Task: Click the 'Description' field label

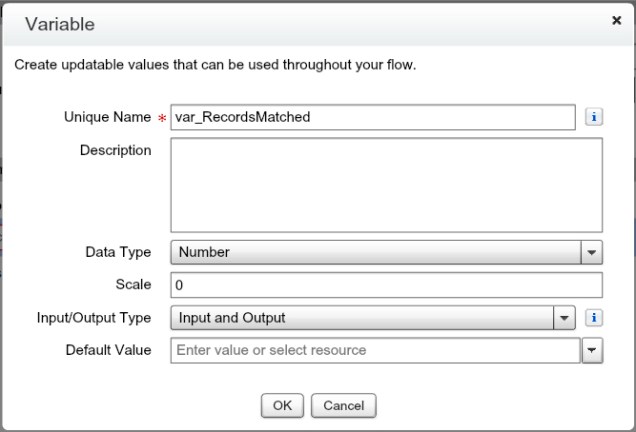Action: point(115,150)
